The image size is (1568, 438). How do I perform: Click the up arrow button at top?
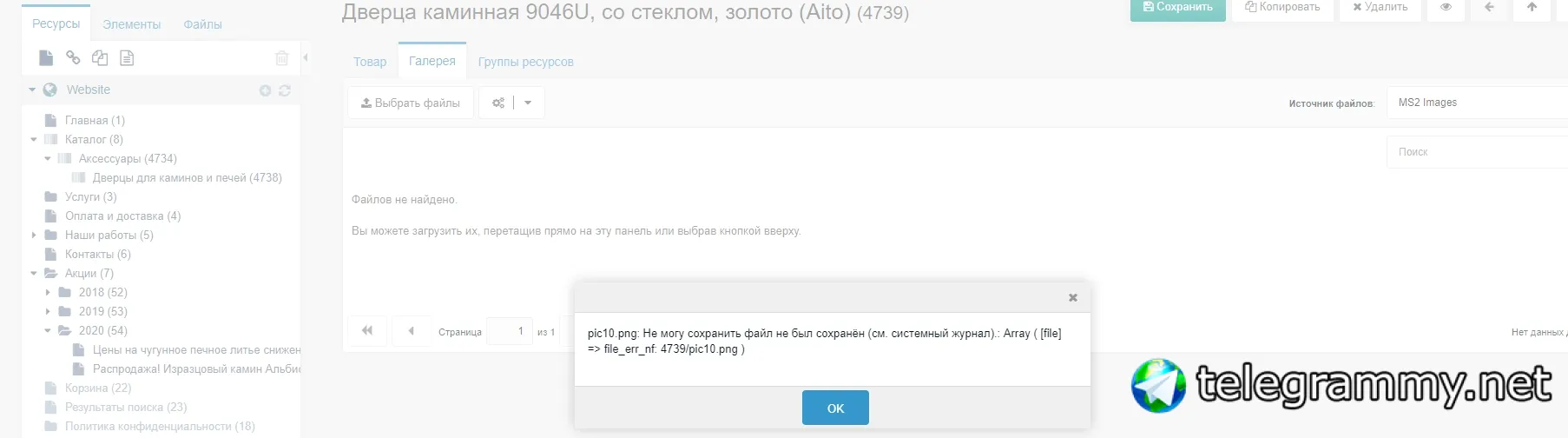[1532, 7]
